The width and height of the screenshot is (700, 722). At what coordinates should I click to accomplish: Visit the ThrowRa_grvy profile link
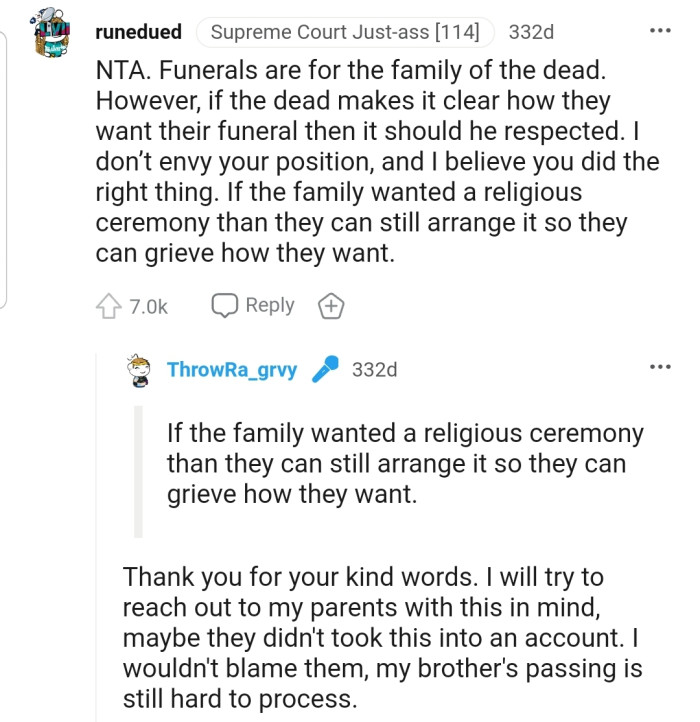click(232, 370)
